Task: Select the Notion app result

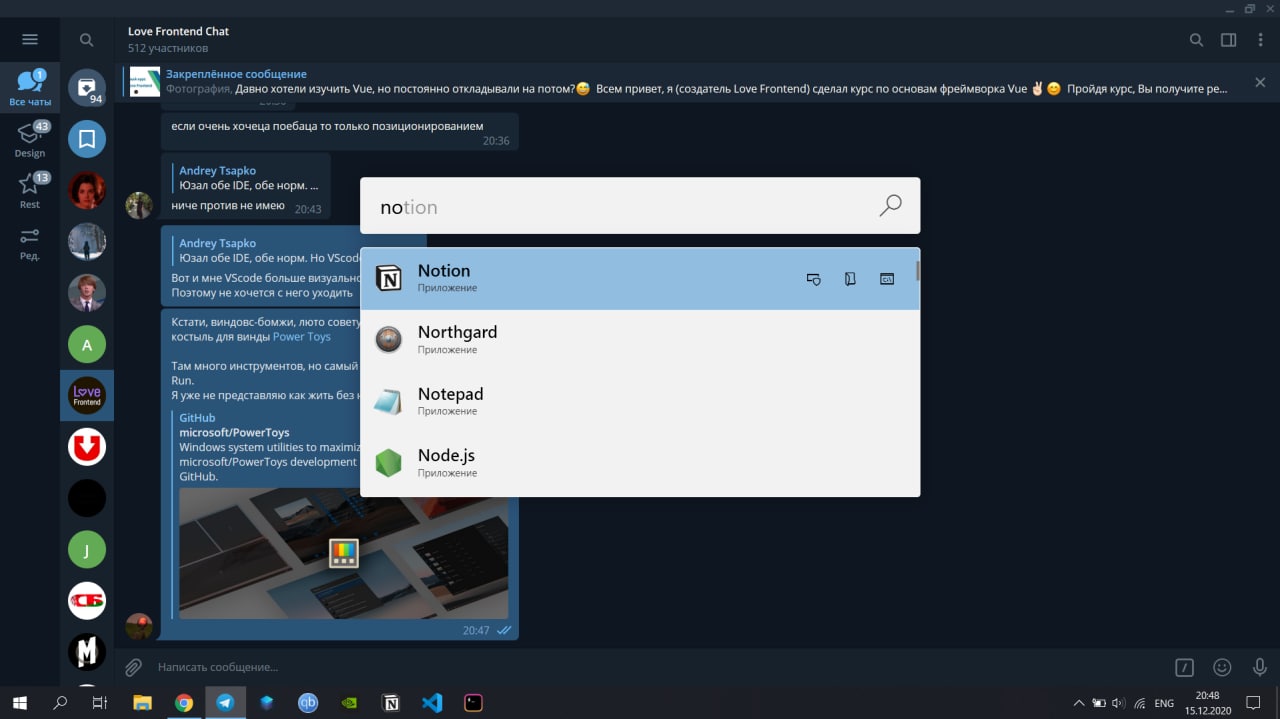Action: 640,278
